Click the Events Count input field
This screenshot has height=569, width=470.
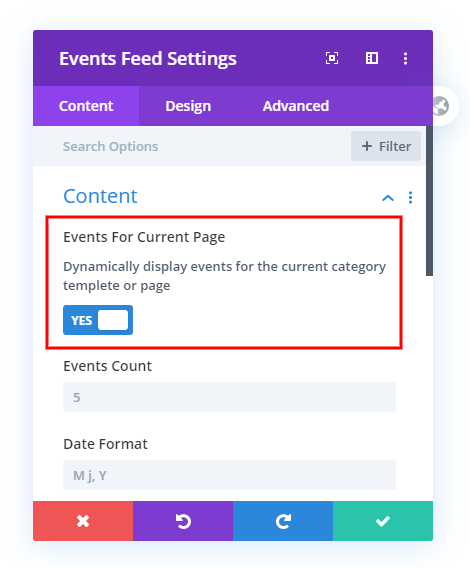pos(229,397)
